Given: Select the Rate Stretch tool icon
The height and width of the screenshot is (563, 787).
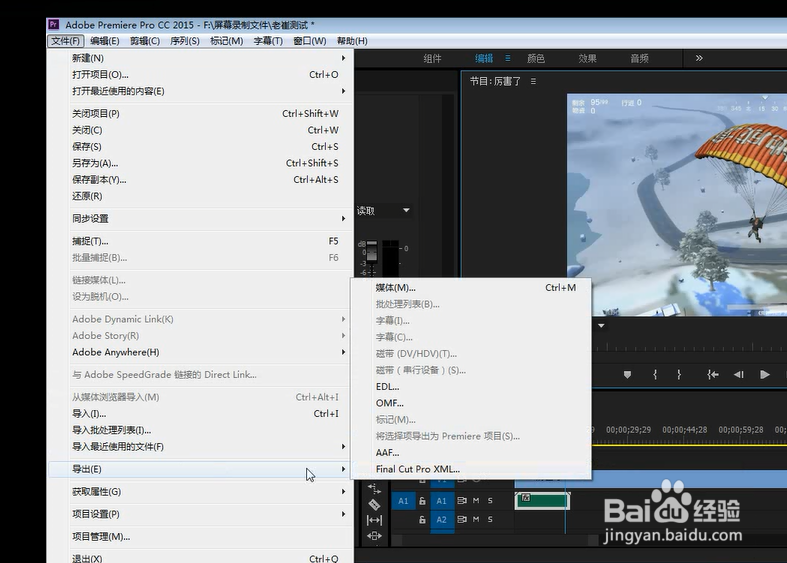Looking at the screenshot, I should click(374, 488).
